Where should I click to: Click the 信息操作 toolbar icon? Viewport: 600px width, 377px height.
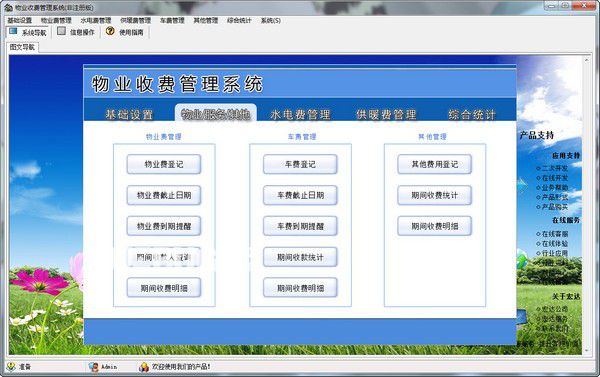[x=61, y=31]
